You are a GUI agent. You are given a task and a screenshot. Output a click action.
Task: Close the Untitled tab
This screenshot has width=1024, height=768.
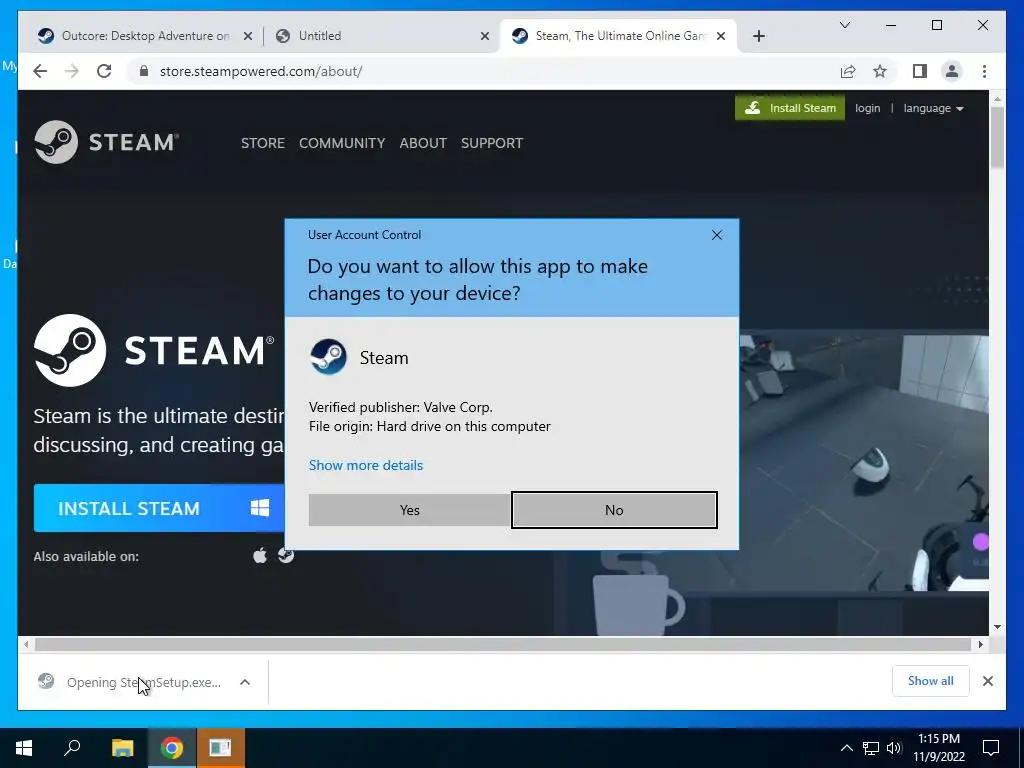tap(485, 36)
